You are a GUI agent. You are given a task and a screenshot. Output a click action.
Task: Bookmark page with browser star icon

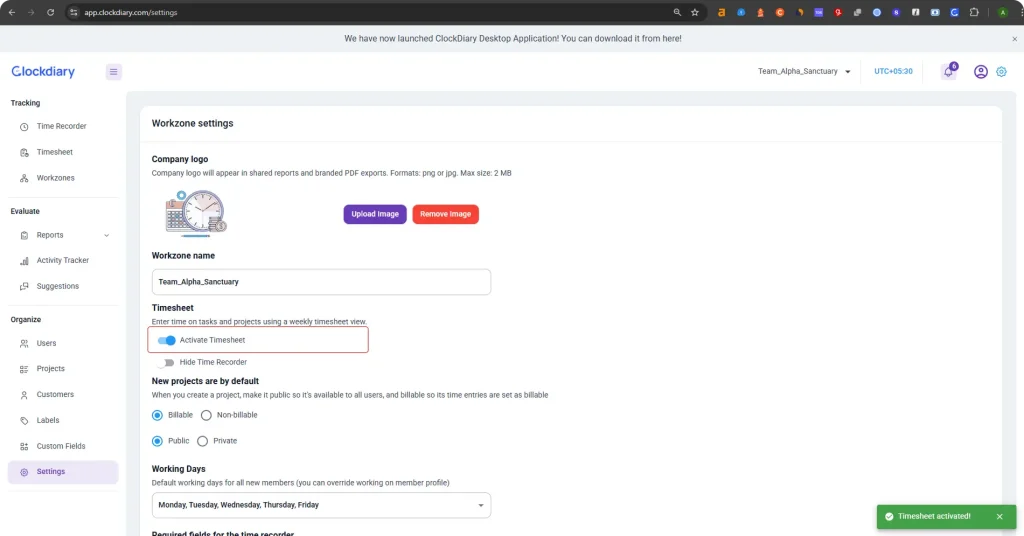tap(695, 12)
